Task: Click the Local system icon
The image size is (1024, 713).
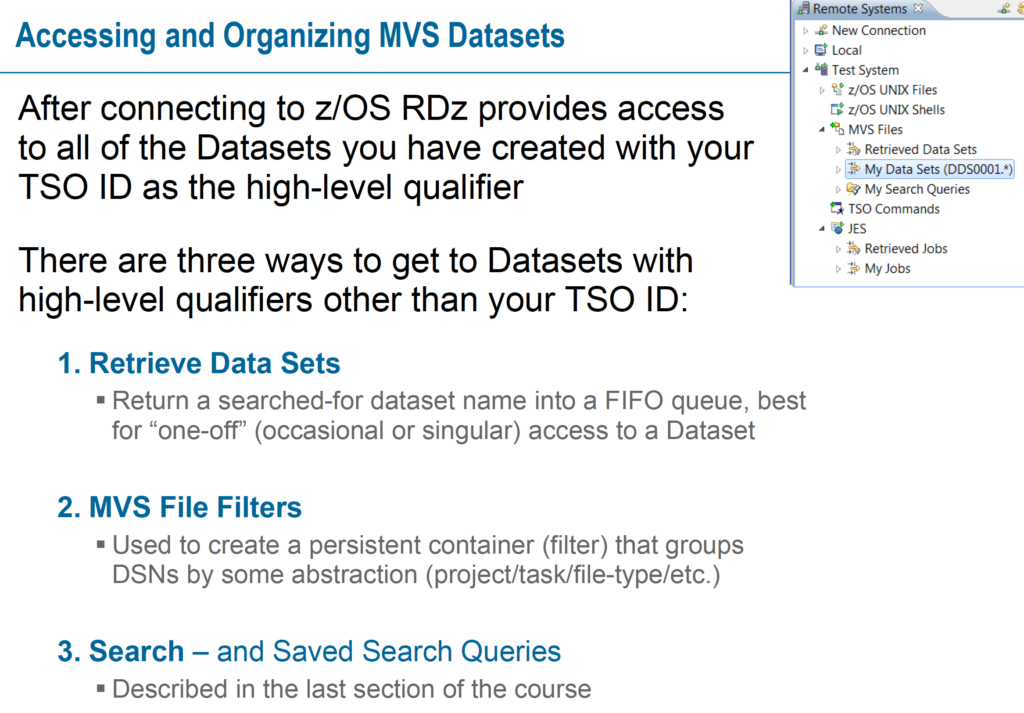Action: click(822, 51)
